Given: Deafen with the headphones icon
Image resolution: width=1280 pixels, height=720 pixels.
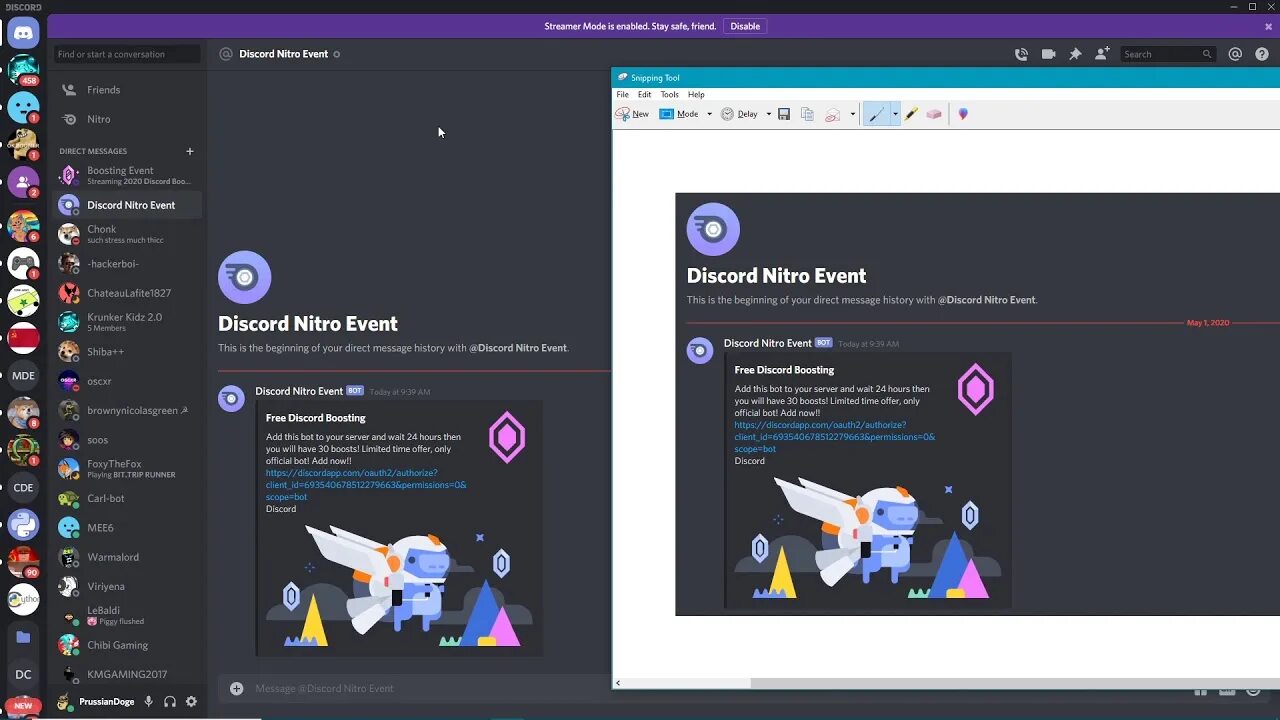Looking at the screenshot, I should (170, 702).
